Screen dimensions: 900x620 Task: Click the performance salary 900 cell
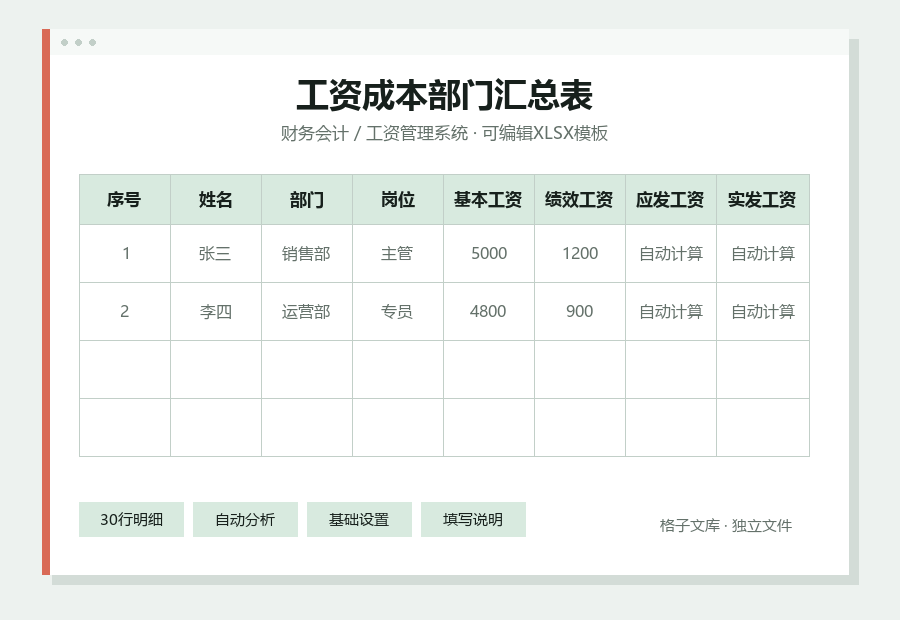click(580, 312)
